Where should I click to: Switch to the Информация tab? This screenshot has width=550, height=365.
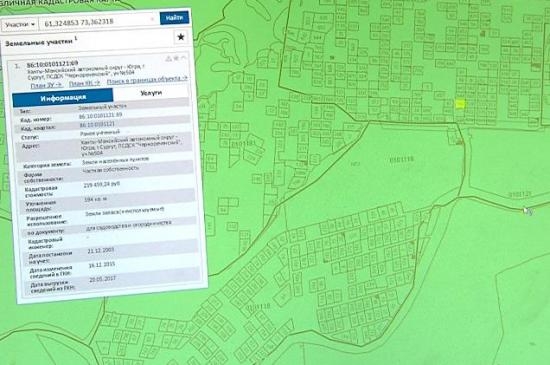click(x=63, y=97)
